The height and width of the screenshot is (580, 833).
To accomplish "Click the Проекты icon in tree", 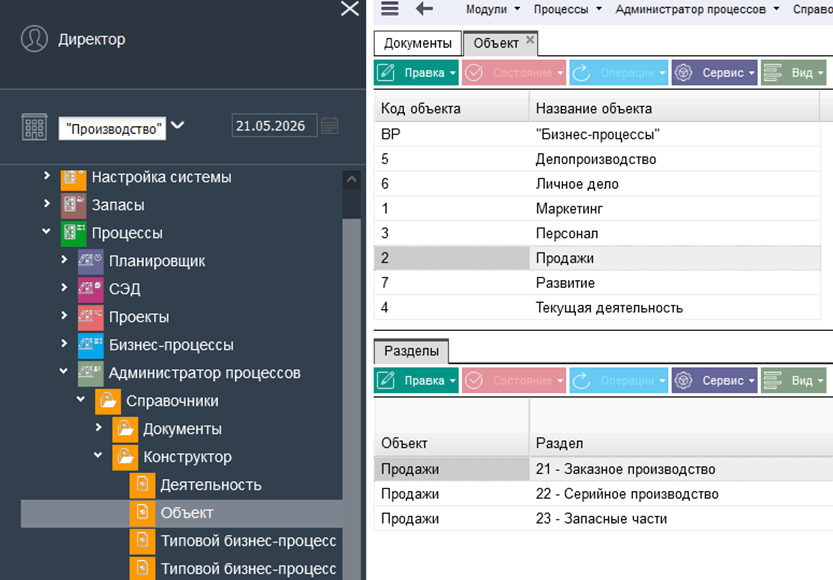I will pos(90,318).
